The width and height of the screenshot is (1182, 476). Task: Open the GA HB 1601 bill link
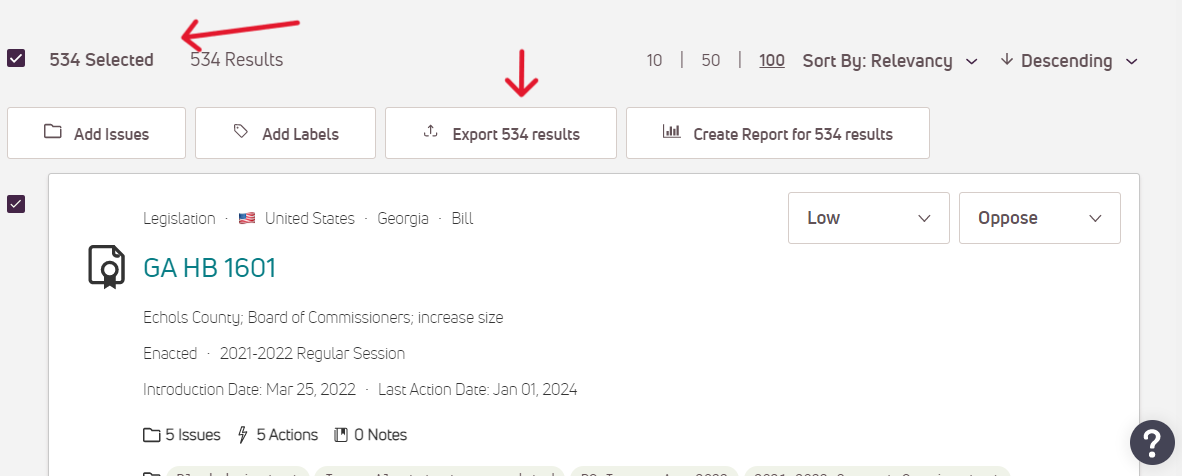pyautogui.click(x=210, y=268)
